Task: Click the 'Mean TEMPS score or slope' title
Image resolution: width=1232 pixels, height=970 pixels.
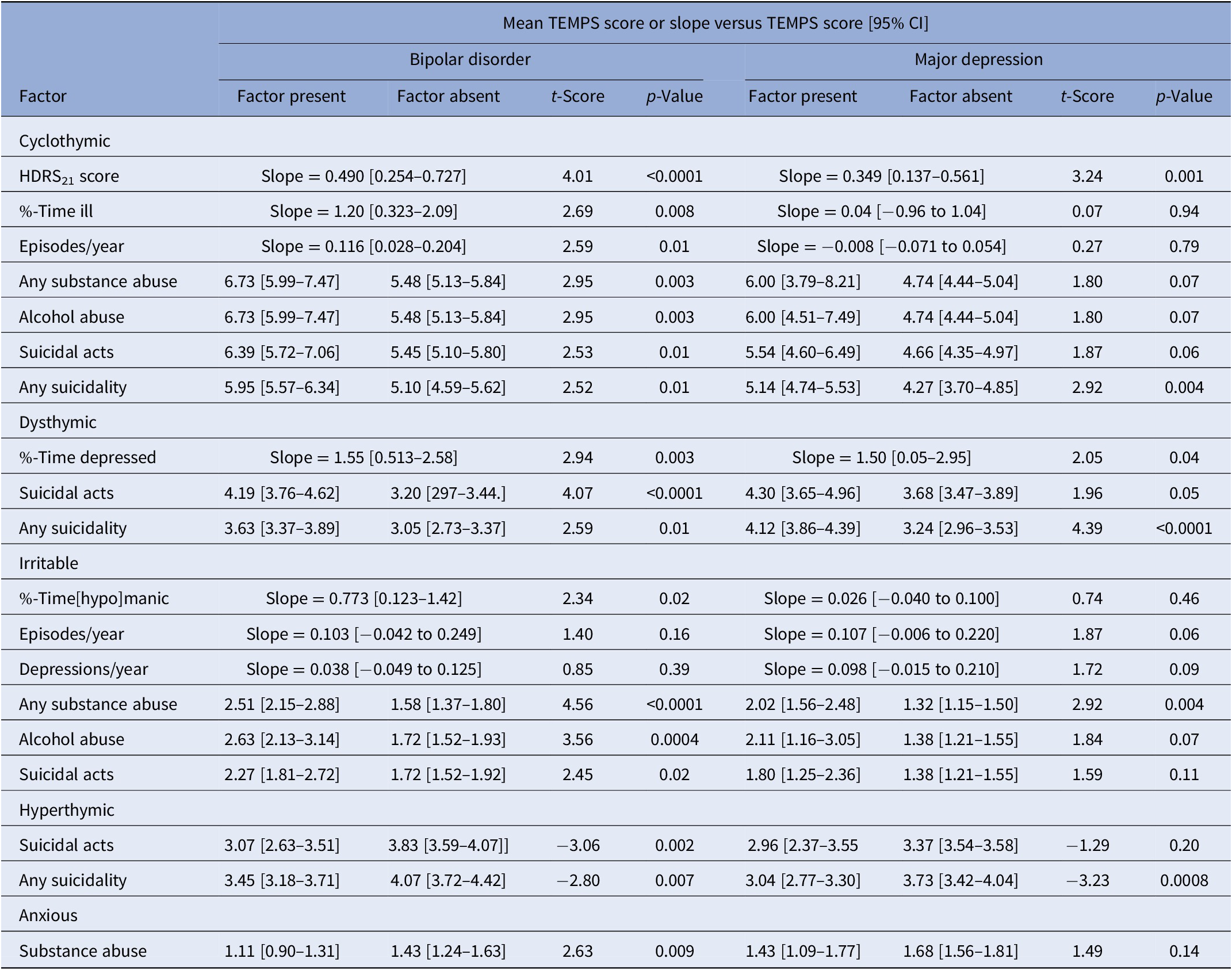Action: [x=715, y=23]
